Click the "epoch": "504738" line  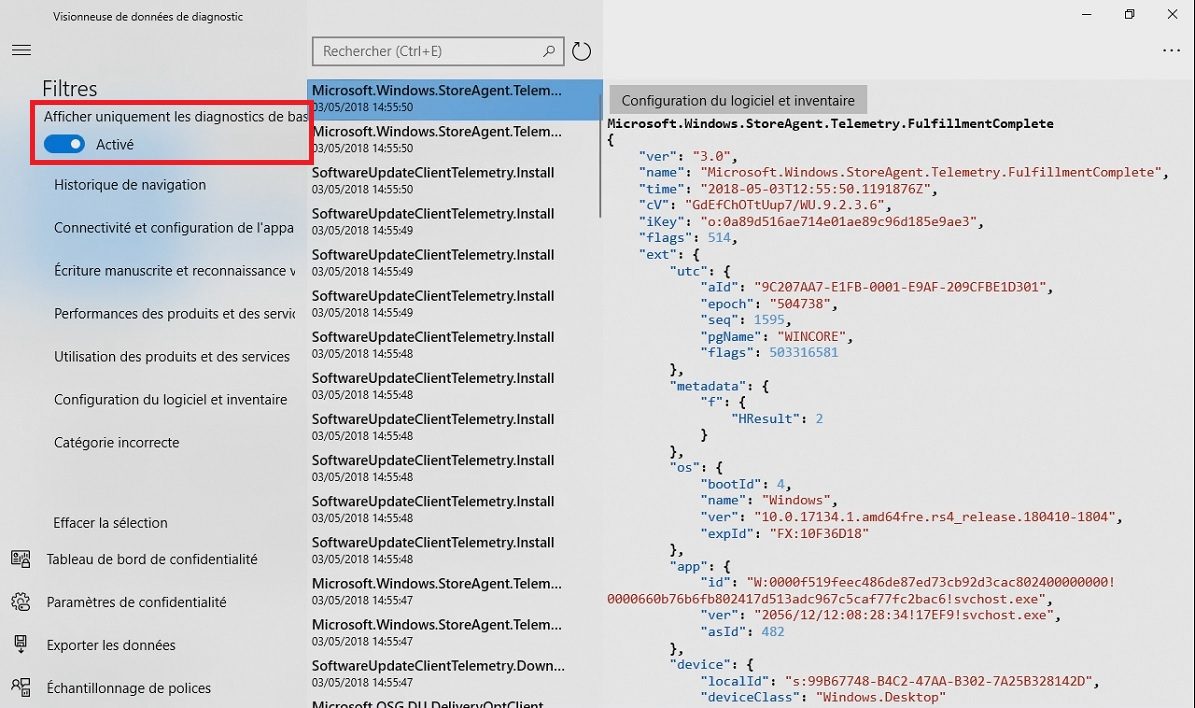pyautogui.click(x=769, y=304)
